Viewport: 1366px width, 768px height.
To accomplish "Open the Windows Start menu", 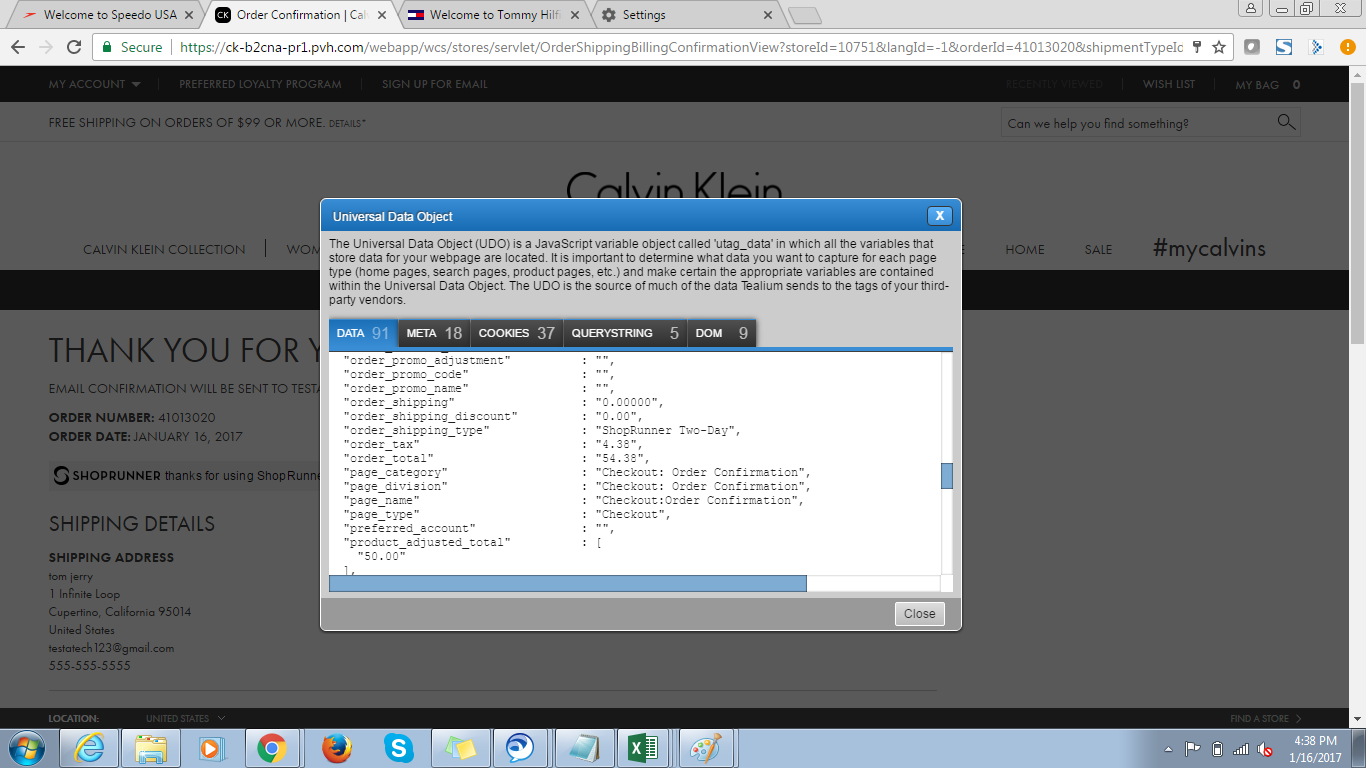I will click(x=26, y=748).
